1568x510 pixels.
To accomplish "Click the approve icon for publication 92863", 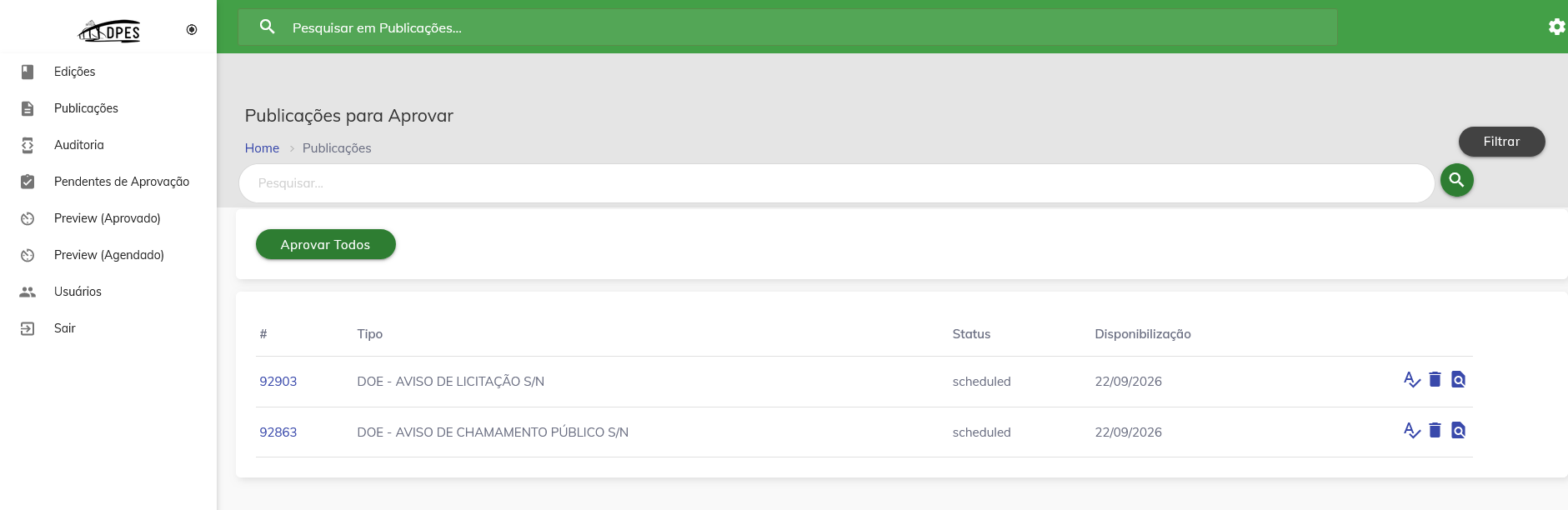I will [x=1411, y=431].
